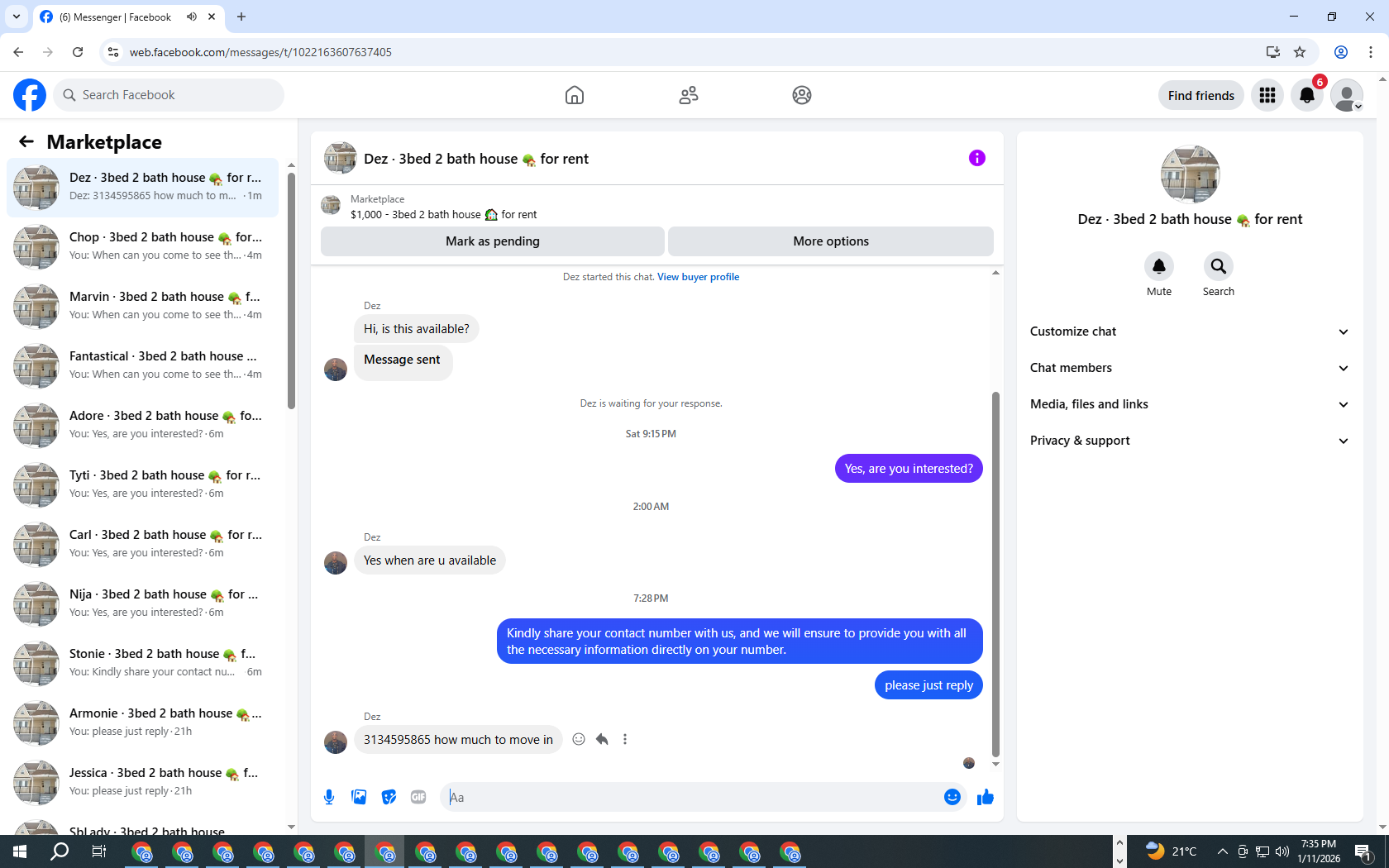Screen dimensions: 1389x868
Task: Open the Adore conversation
Action: click(x=142, y=425)
